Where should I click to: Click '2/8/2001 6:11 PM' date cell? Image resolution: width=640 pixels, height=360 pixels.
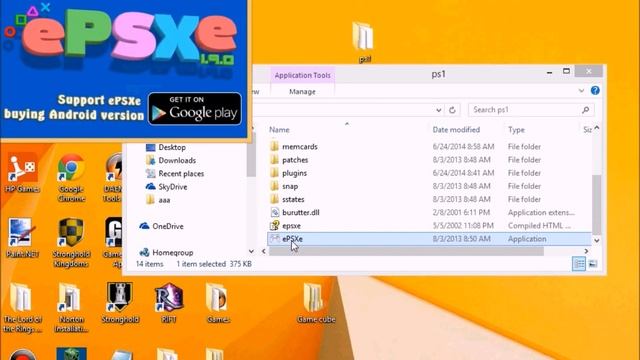pyautogui.click(x=461, y=212)
